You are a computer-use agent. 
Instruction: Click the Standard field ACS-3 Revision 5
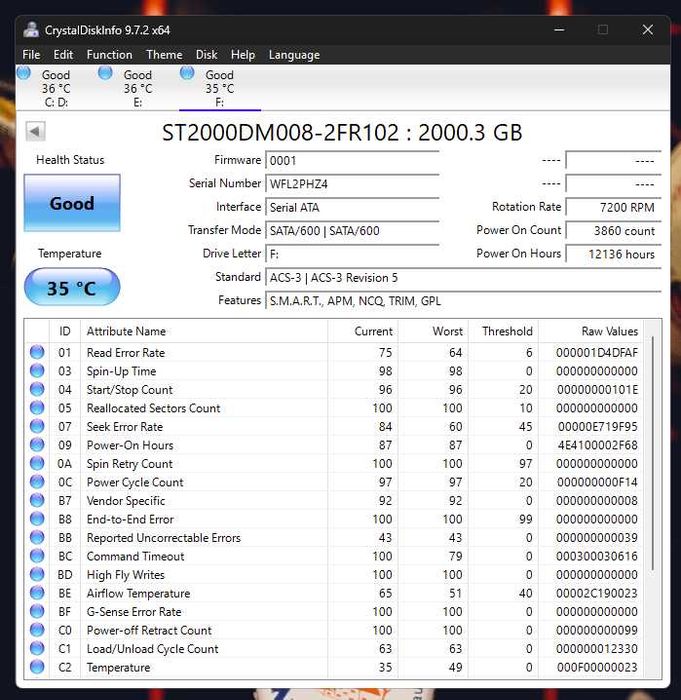[463, 277]
